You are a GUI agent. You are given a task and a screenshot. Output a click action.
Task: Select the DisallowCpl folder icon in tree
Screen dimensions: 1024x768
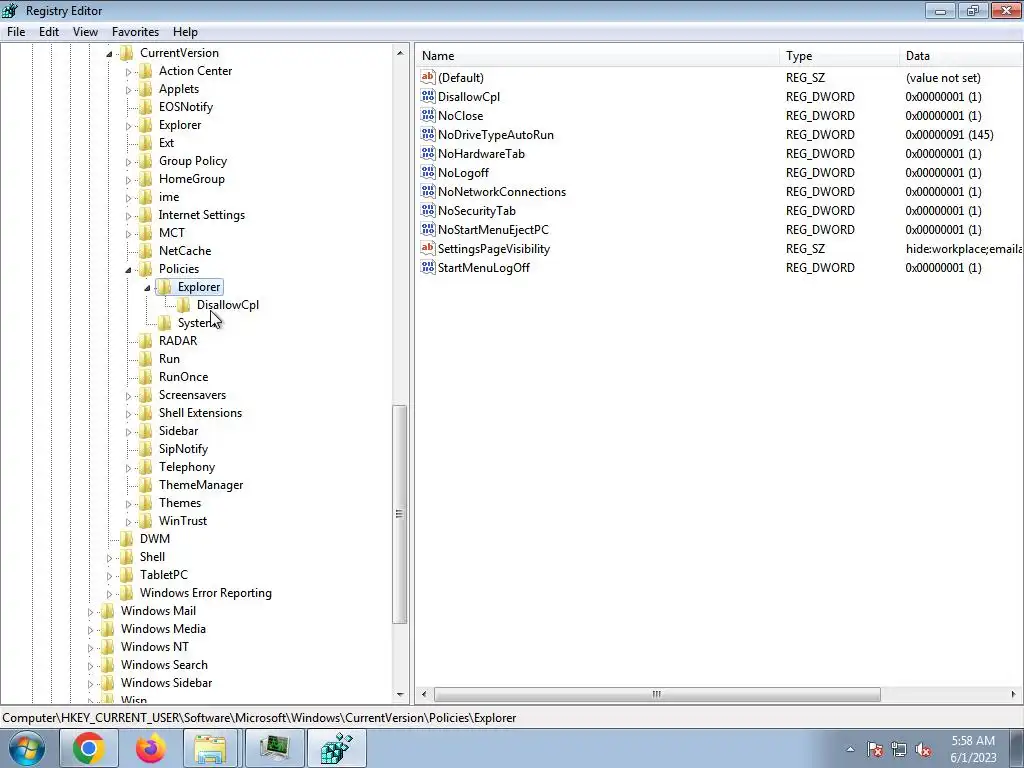click(184, 305)
